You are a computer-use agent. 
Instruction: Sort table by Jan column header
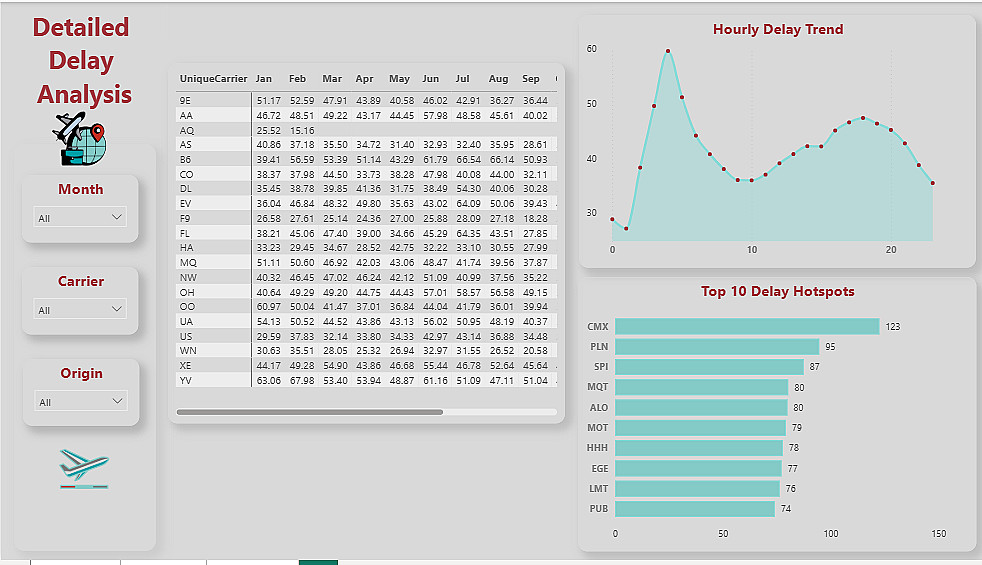click(264, 79)
